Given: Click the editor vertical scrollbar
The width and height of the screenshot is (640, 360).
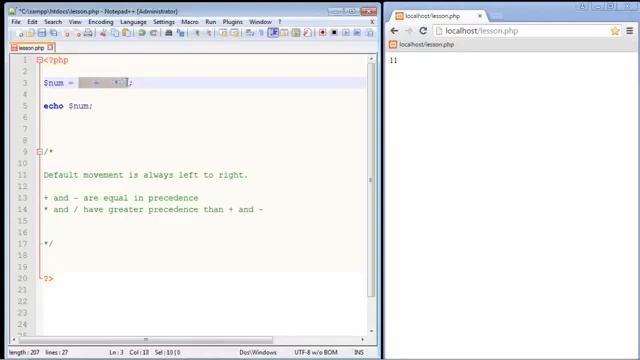Looking at the screenshot, I should coord(371,180).
